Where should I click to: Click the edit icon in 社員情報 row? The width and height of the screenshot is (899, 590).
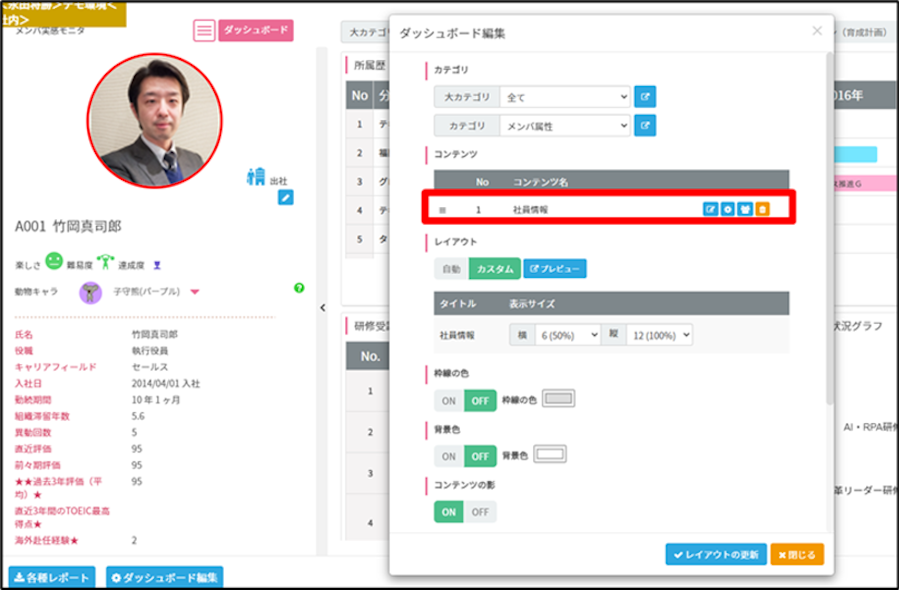710,209
